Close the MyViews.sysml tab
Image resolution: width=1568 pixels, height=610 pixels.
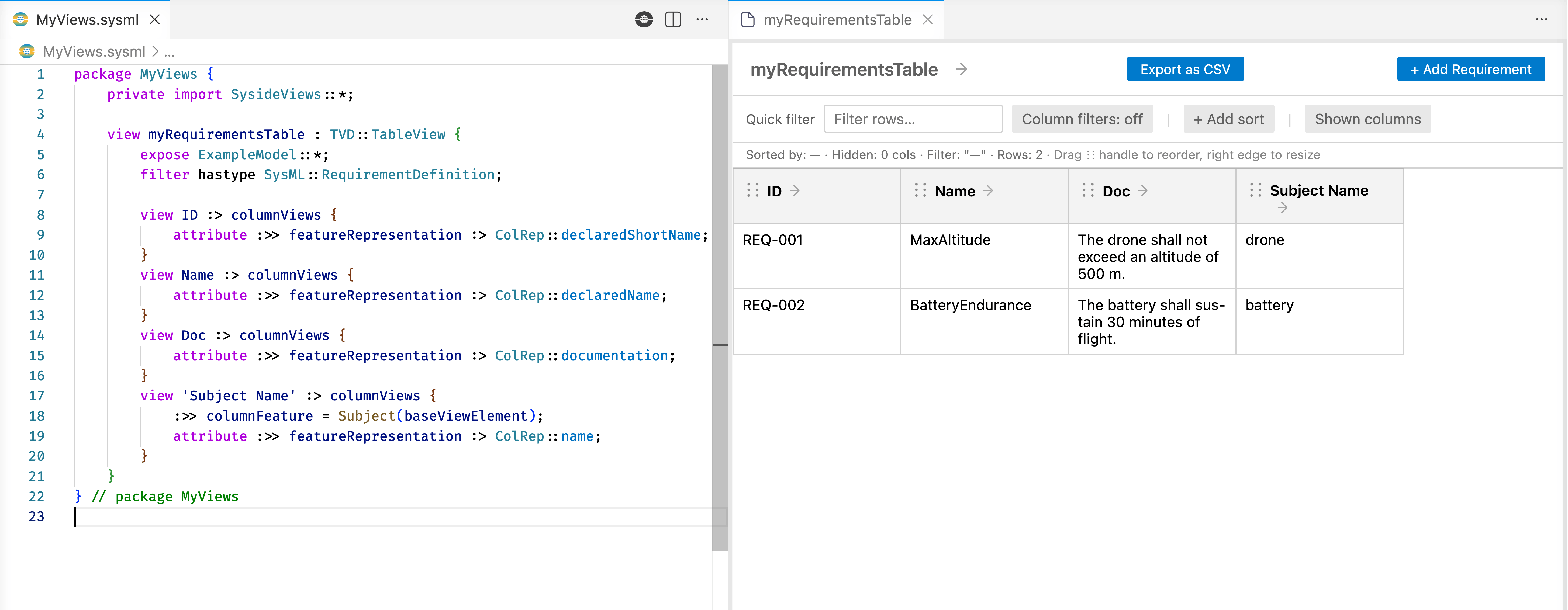(x=155, y=19)
